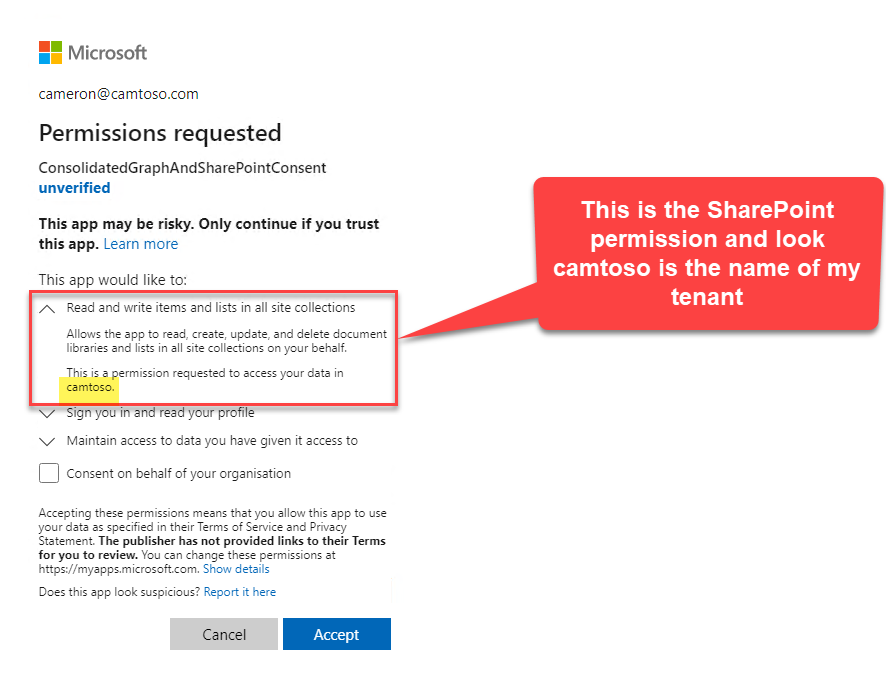Click the Consent on behalf of your organisation label
This screenshot has height=679, width=886.
pyautogui.click(x=178, y=473)
